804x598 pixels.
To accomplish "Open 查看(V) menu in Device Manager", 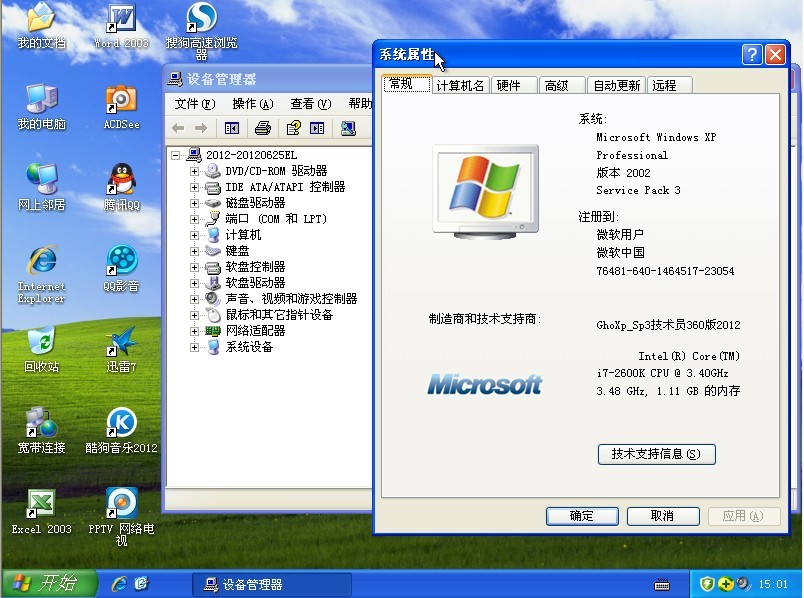I will click(311, 104).
